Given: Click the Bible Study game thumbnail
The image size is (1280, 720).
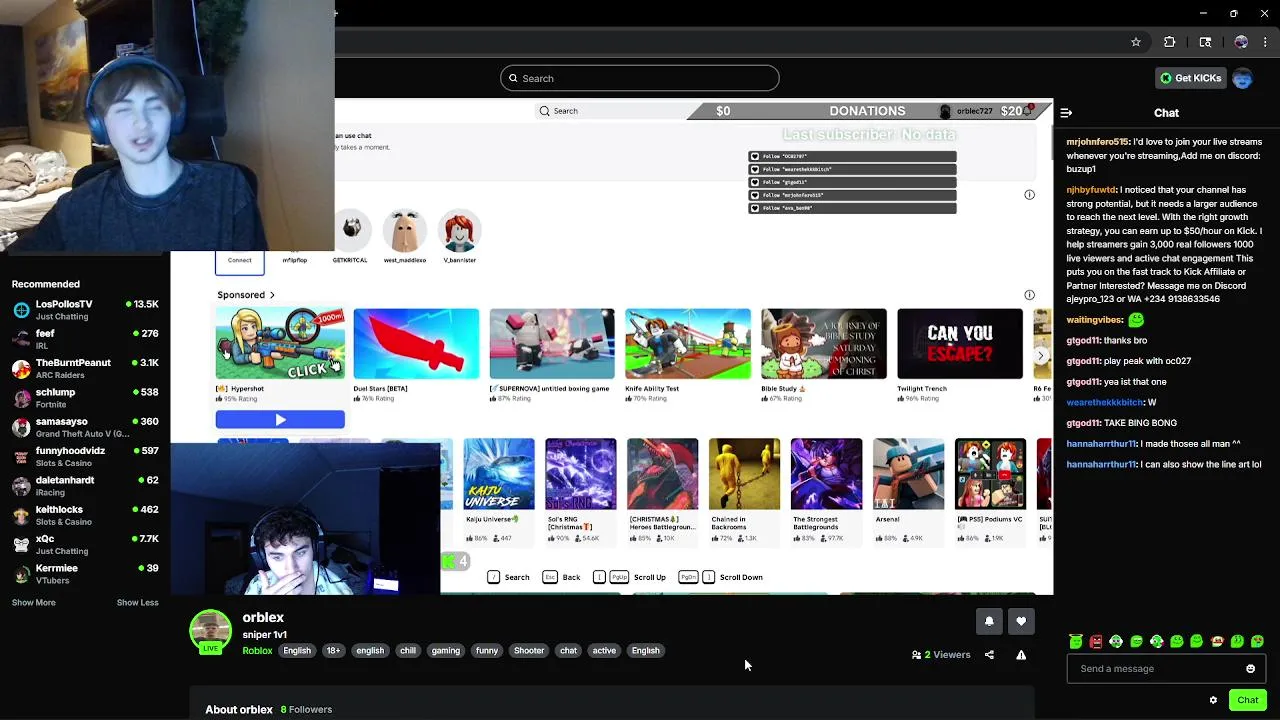Looking at the screenshot, I should [x=824, y=344].
